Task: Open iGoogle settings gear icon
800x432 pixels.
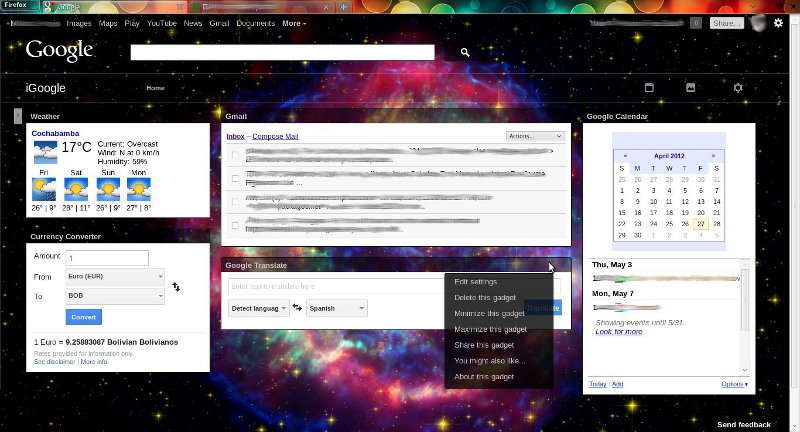Action: tap(738, 88)
